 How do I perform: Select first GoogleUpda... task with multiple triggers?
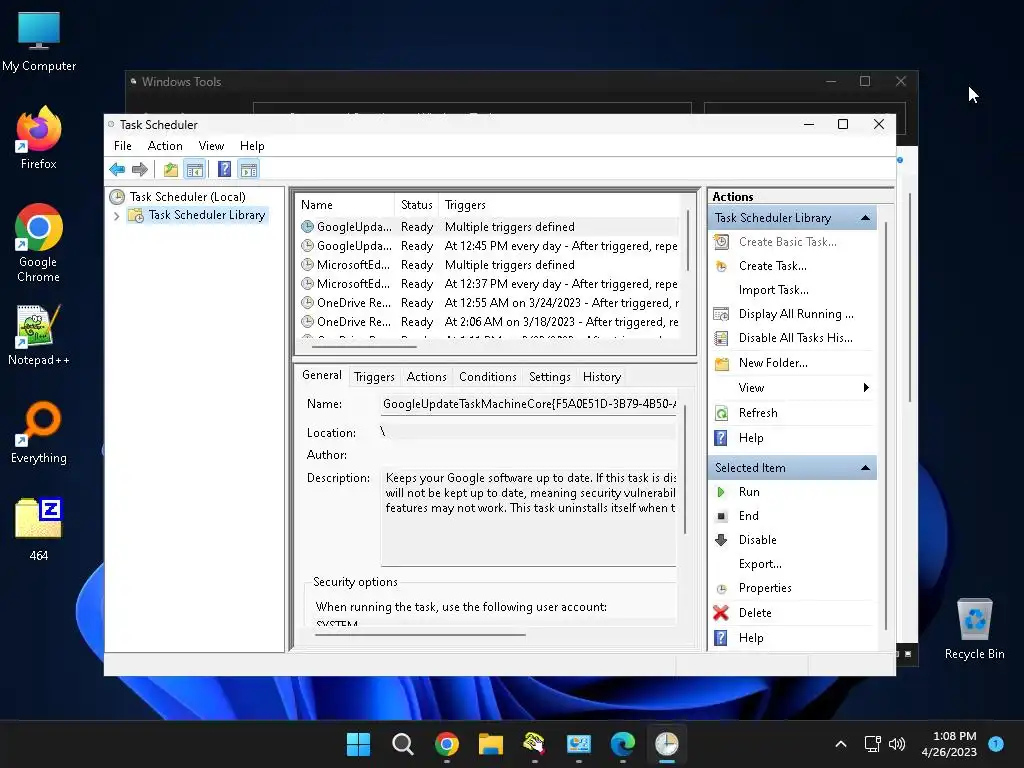click(x=488, y=227)
